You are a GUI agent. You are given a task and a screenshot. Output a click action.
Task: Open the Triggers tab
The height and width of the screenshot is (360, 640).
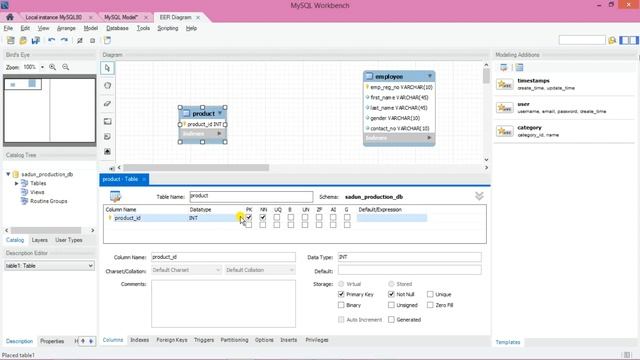coord(204,340)
